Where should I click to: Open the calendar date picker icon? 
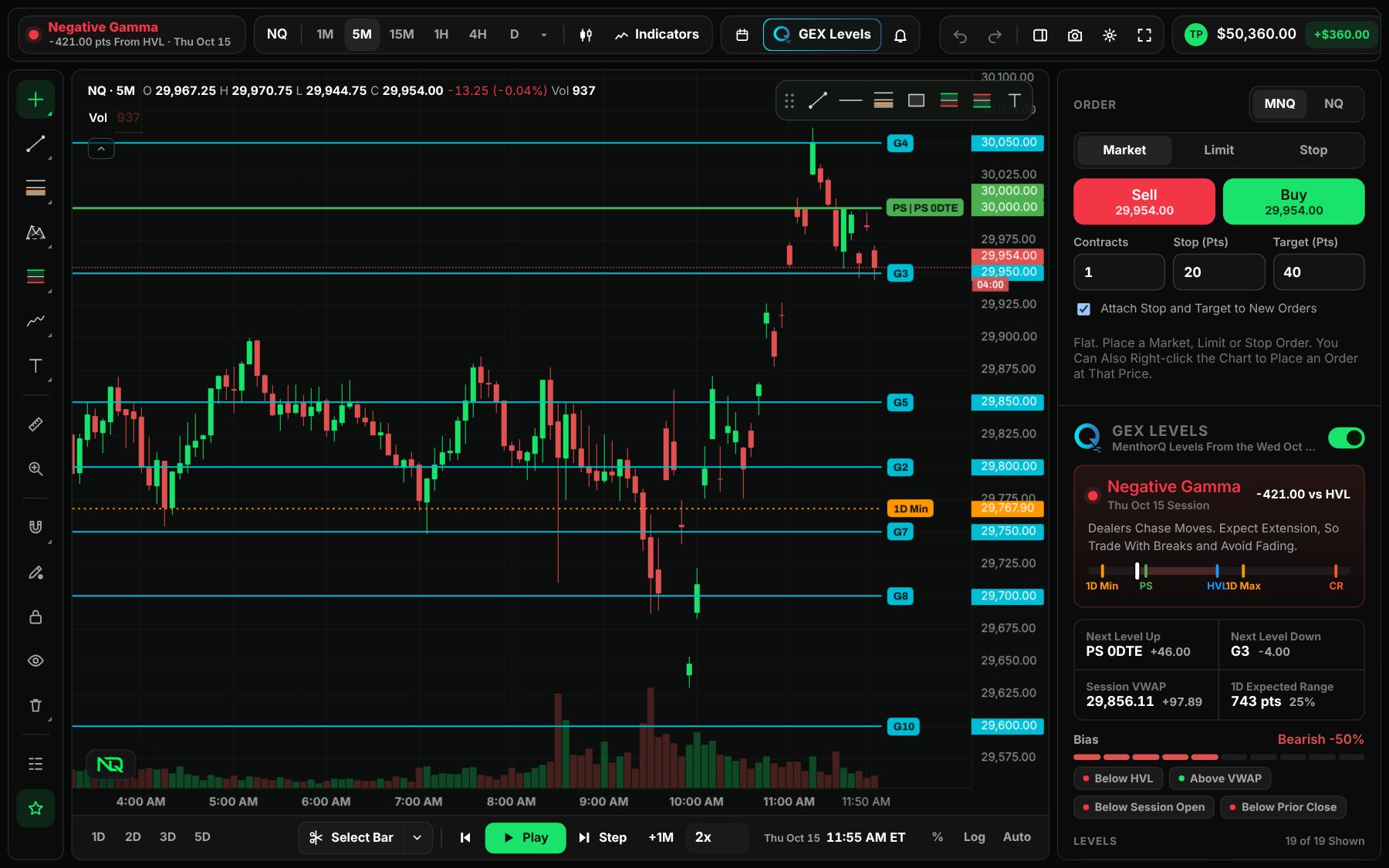(x=742, y=35)
